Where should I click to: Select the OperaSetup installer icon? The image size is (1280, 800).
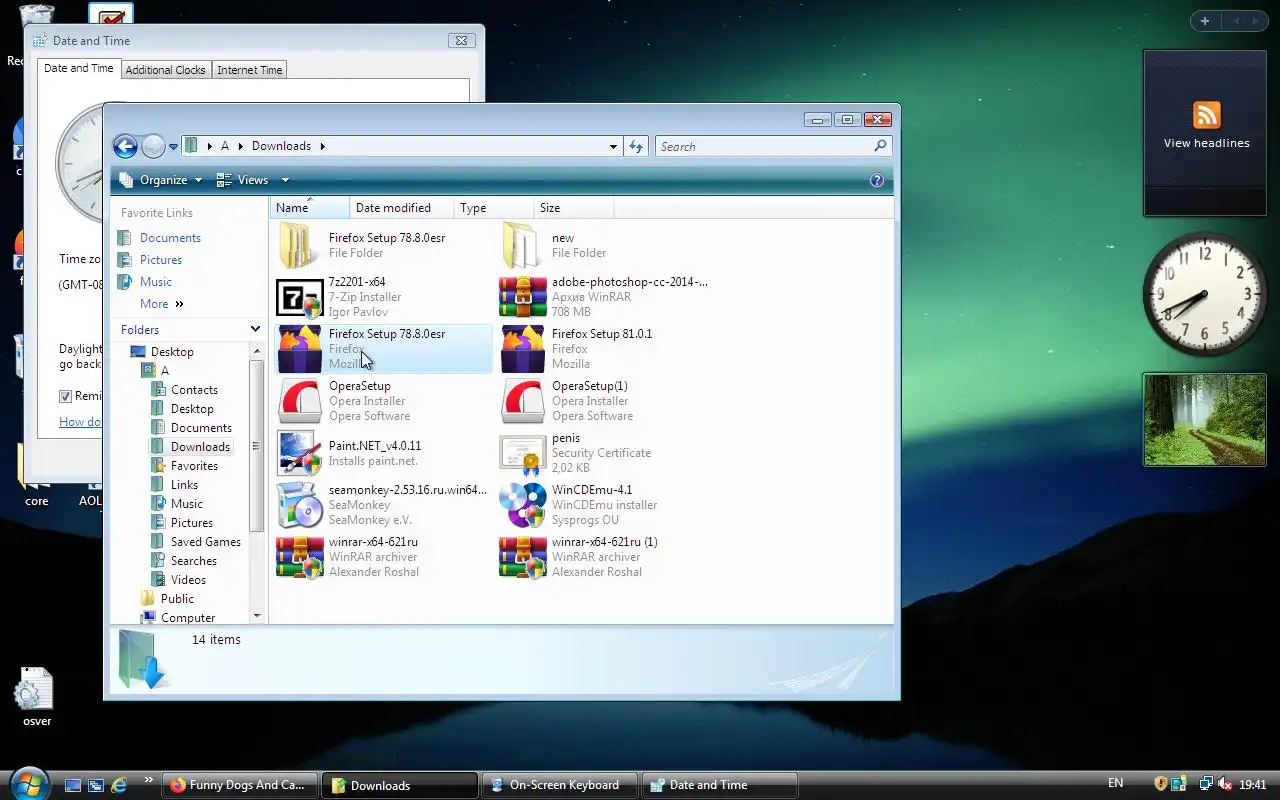(x=299, y=401)
